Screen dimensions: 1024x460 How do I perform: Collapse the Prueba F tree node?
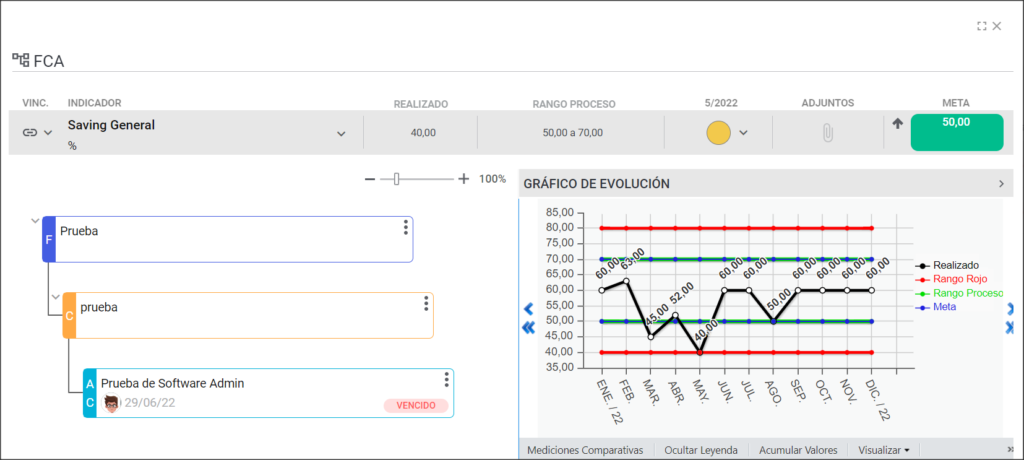(35, 220)
